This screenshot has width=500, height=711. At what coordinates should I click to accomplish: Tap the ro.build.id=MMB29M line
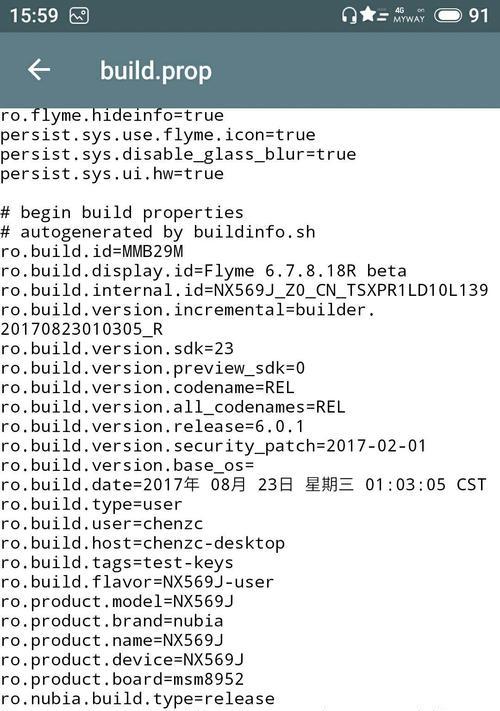(92, 251)
